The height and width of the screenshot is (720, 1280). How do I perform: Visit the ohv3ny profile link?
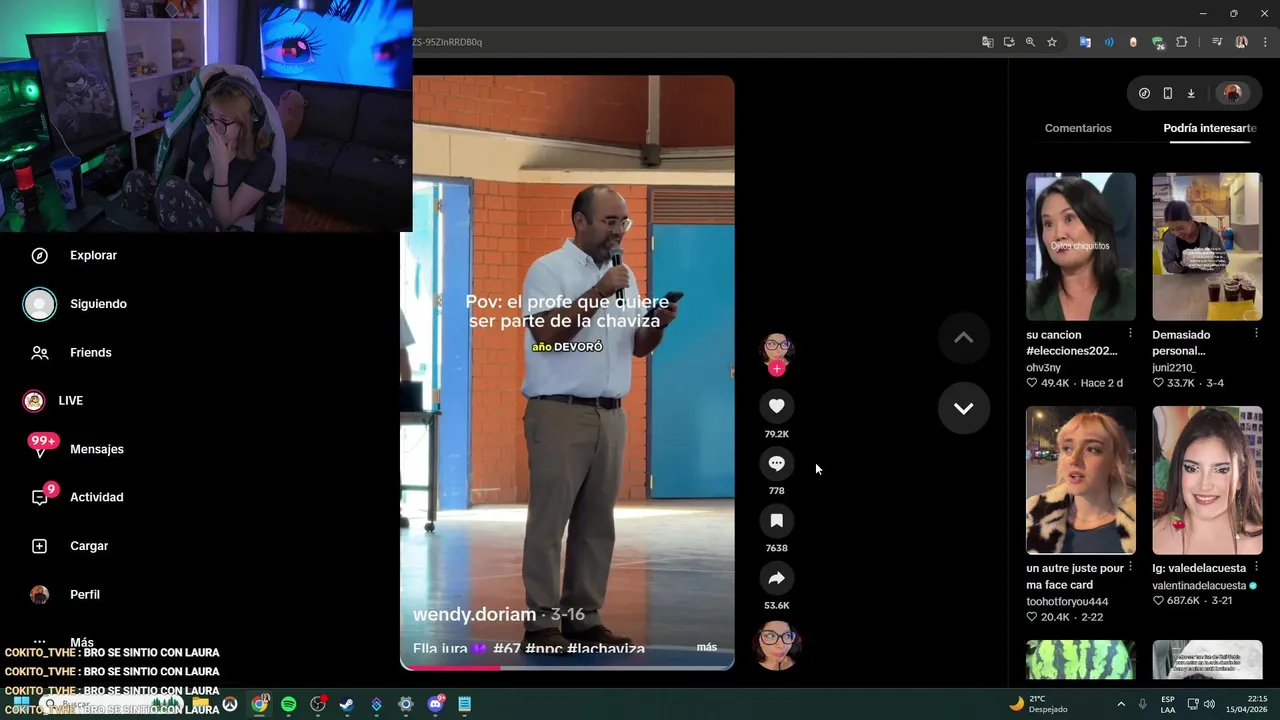(x=1043, y=368)
